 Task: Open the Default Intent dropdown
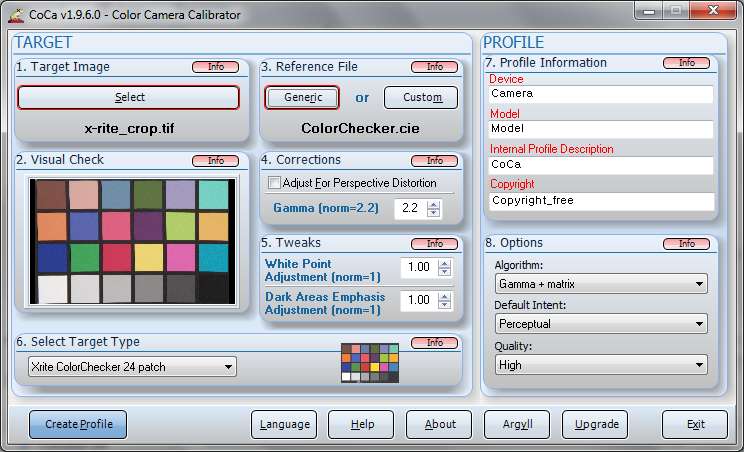(601, 324)
